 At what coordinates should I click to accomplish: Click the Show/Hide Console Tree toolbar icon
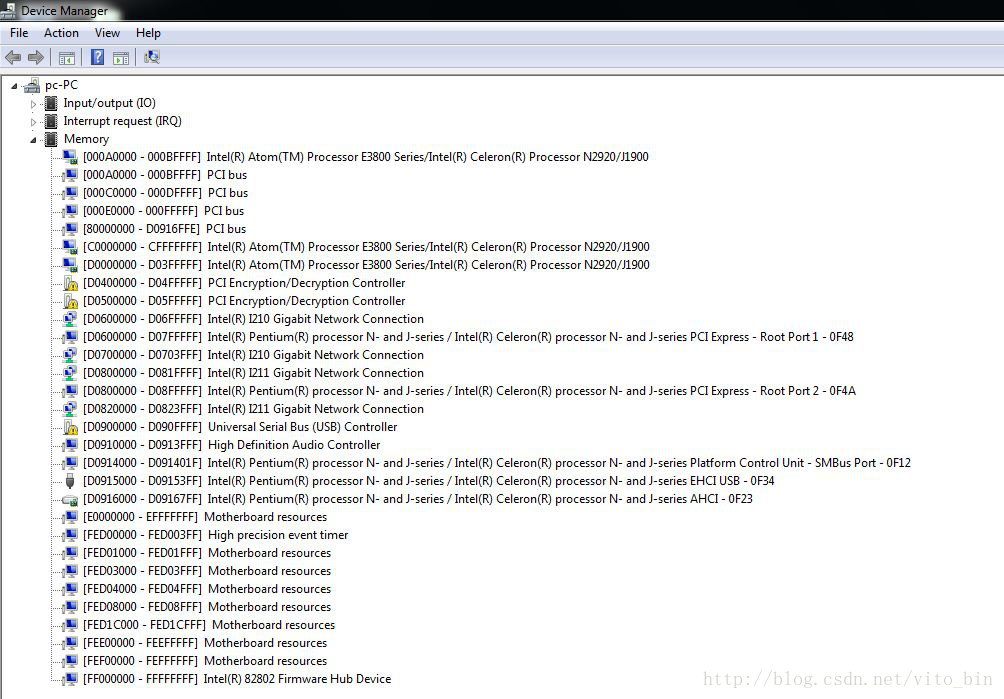pos(67,58)
